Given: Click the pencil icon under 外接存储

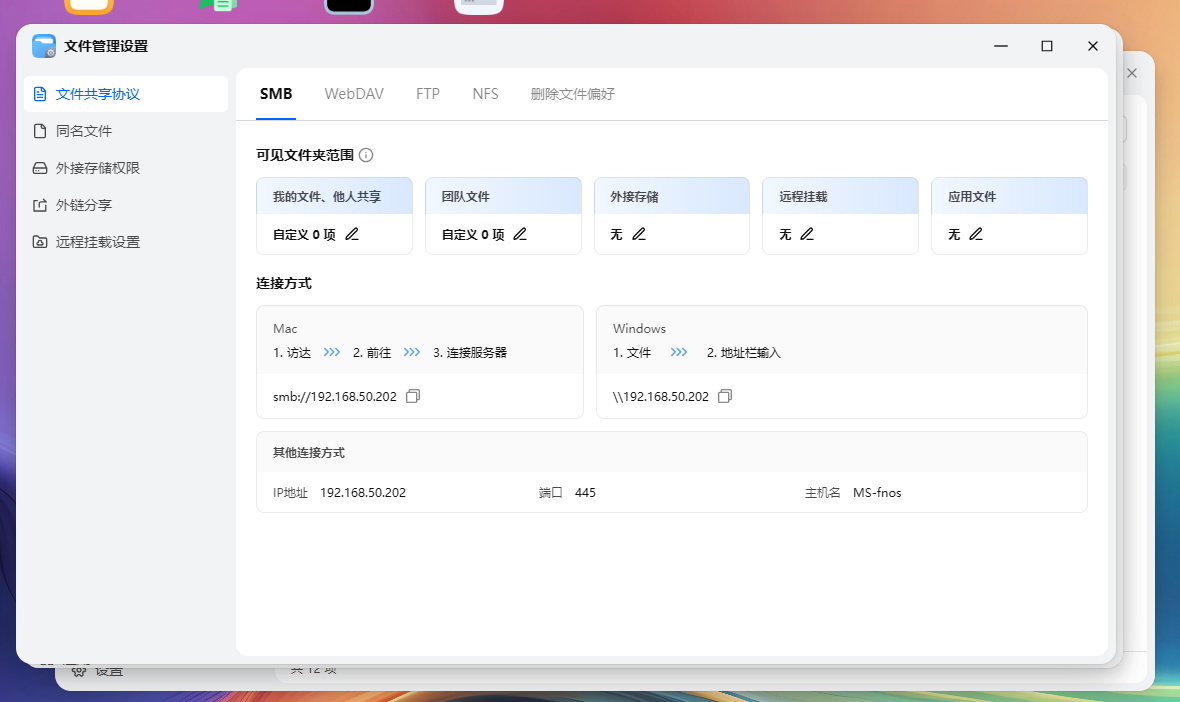Looking at the screenshot, I should pyautogui.click(x=639, y=234).
